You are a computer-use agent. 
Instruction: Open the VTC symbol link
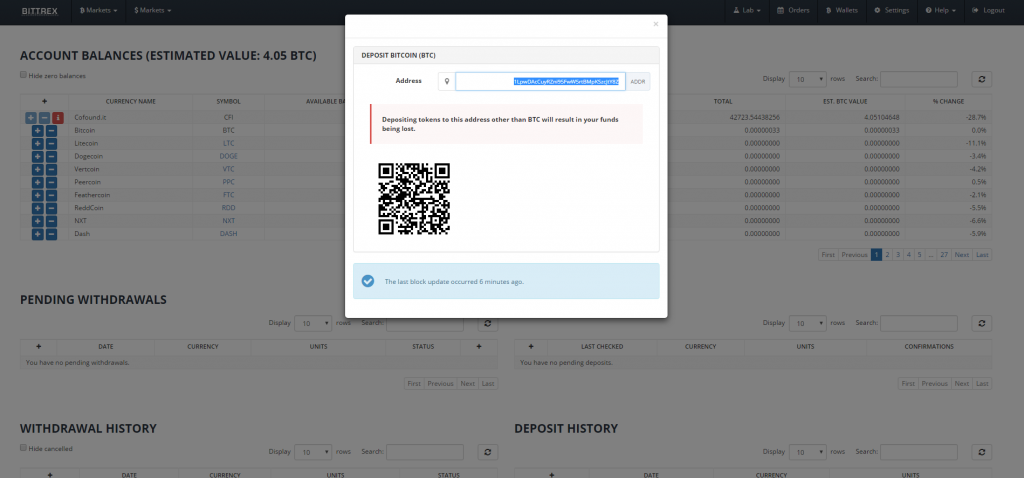pos(229,169)
